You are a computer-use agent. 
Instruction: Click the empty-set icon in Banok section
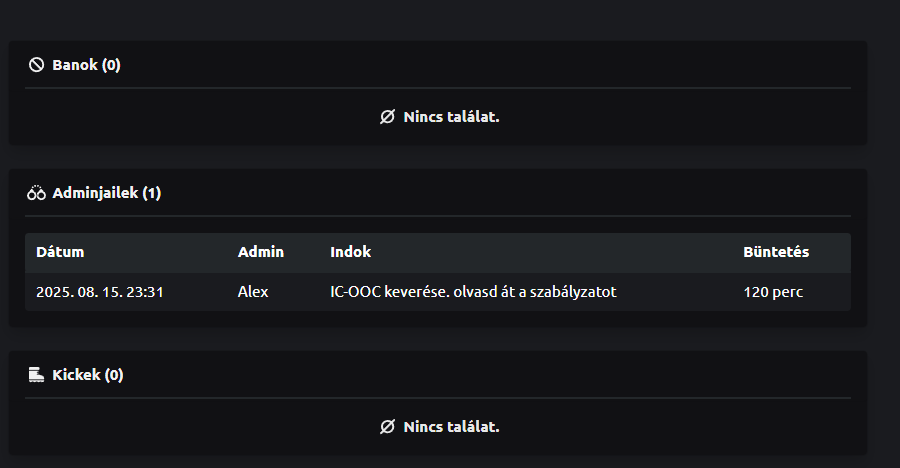pyautogui.click(x=388, y=117)
